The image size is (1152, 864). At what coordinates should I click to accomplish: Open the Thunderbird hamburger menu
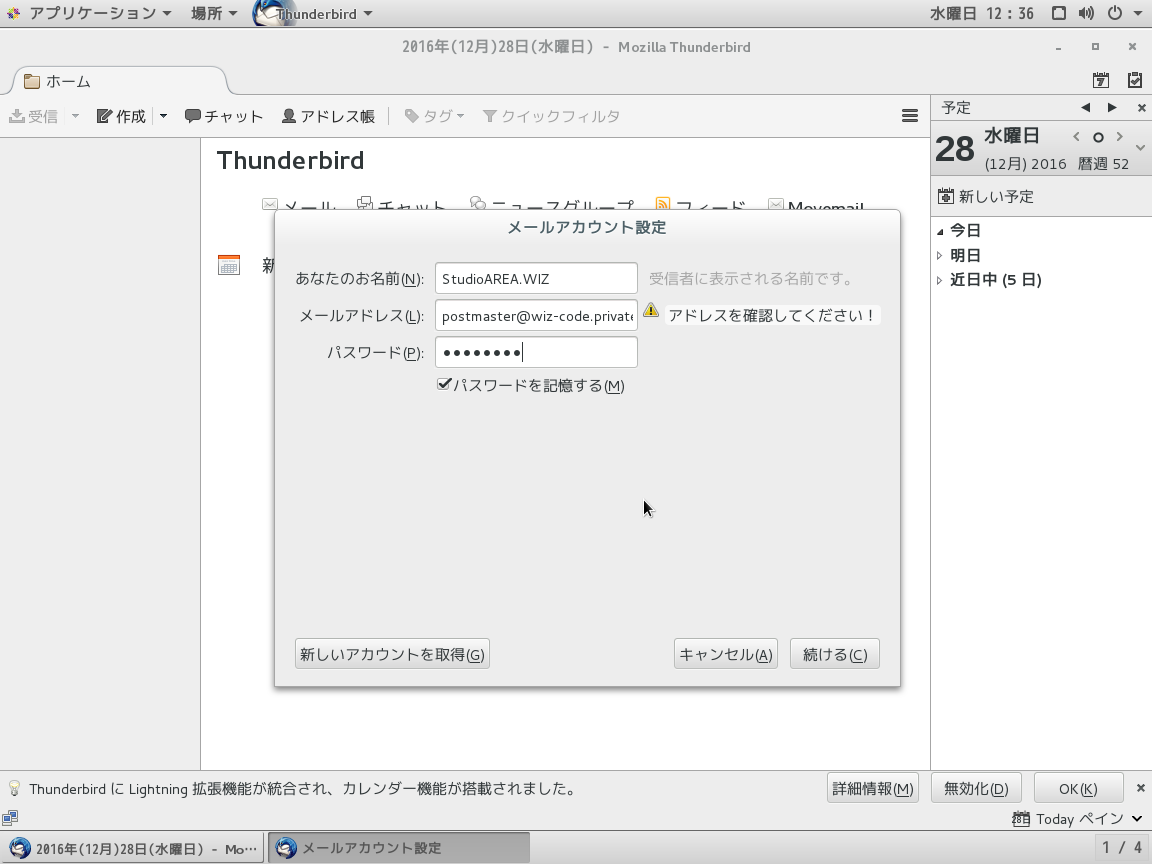tap(910, 115)
